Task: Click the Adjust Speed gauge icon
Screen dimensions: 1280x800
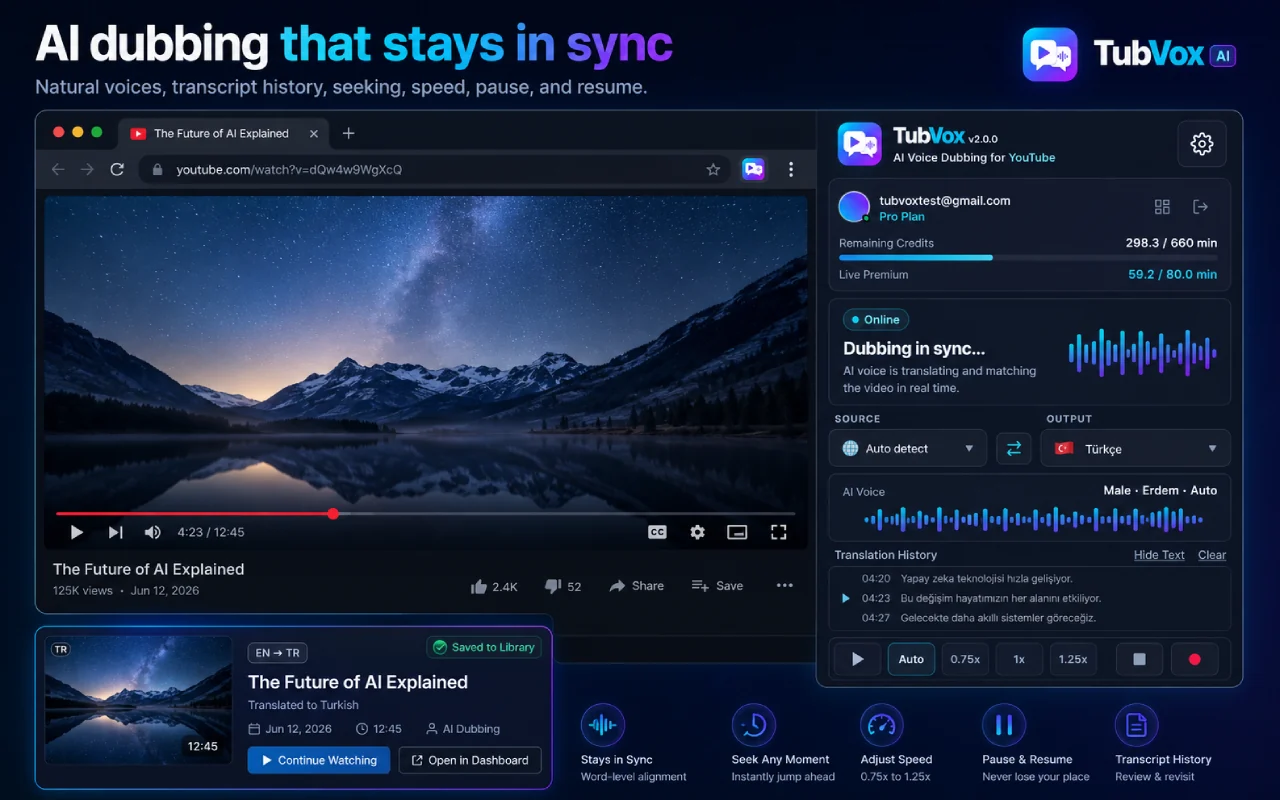Action: coord(882,725)
